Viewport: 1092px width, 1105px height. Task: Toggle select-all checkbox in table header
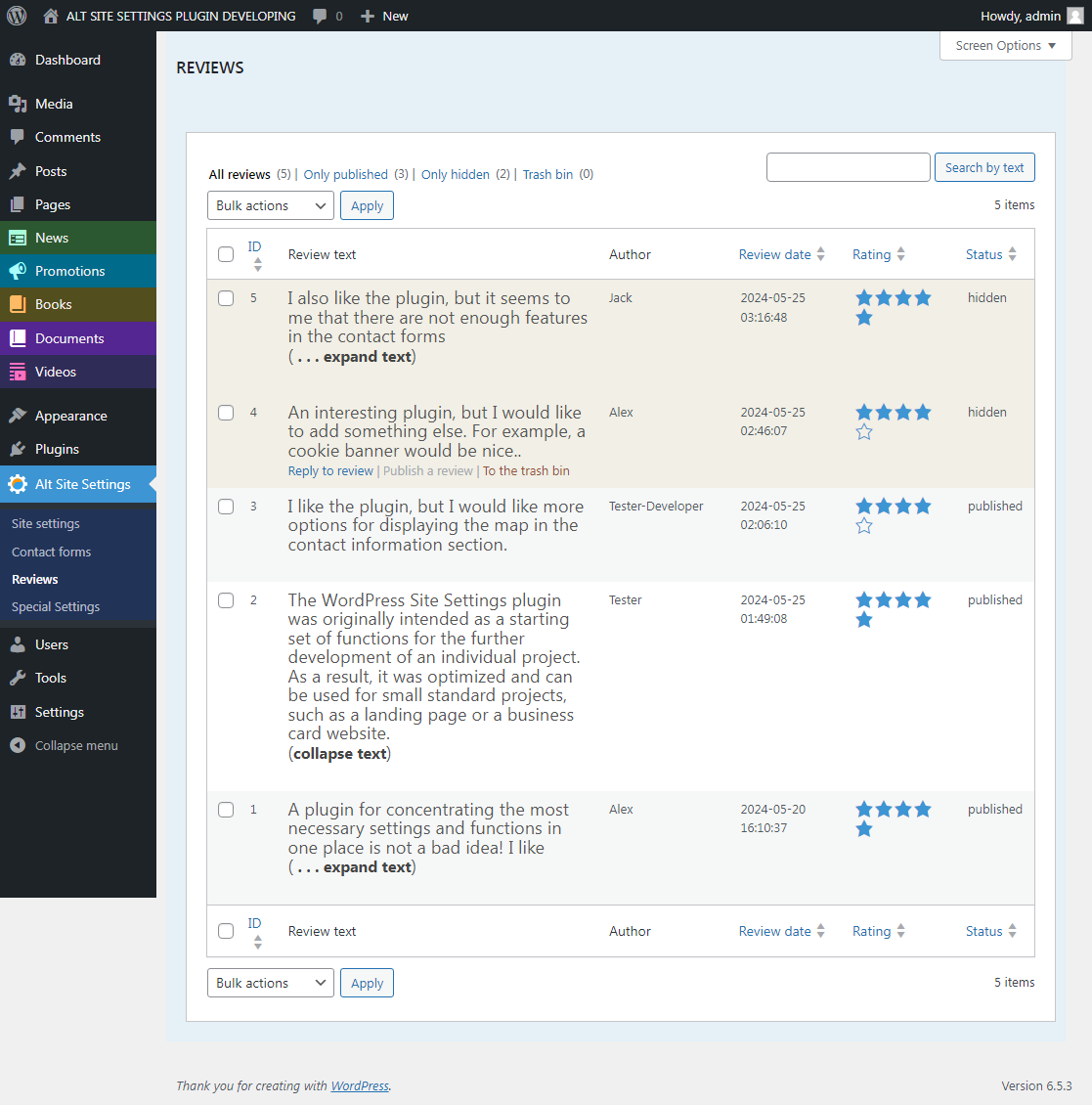pyautogui.click(x=226, y=254)
